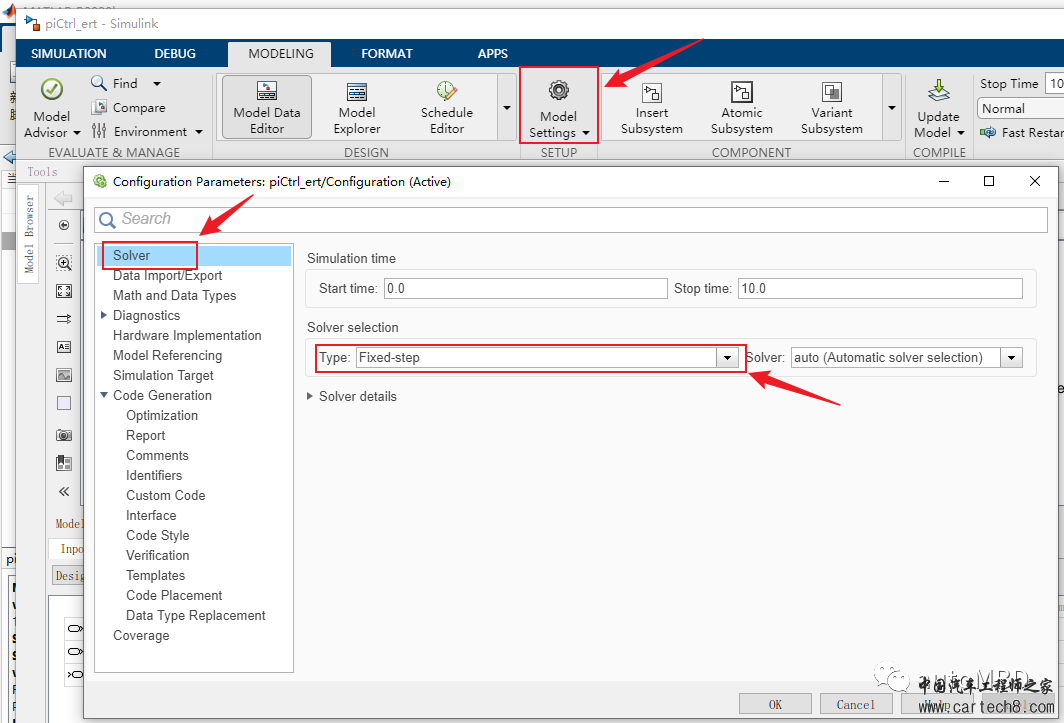
Task: Add a Variant Subsystem
Action: point(831,107)
